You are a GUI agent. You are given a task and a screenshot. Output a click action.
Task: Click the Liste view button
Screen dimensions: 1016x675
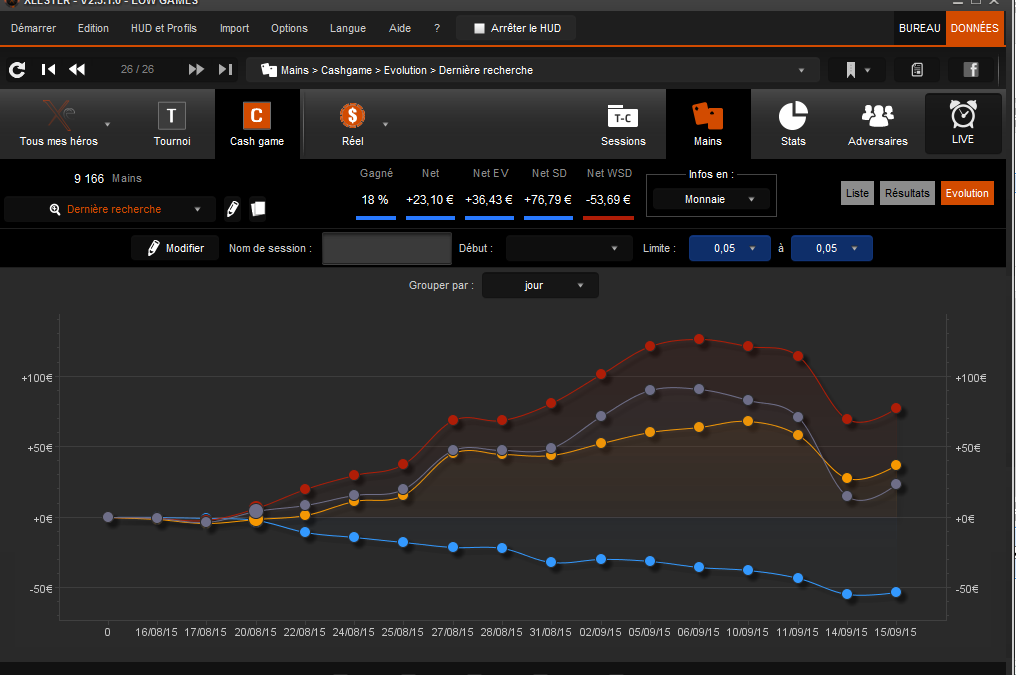[x=857, y=193]
